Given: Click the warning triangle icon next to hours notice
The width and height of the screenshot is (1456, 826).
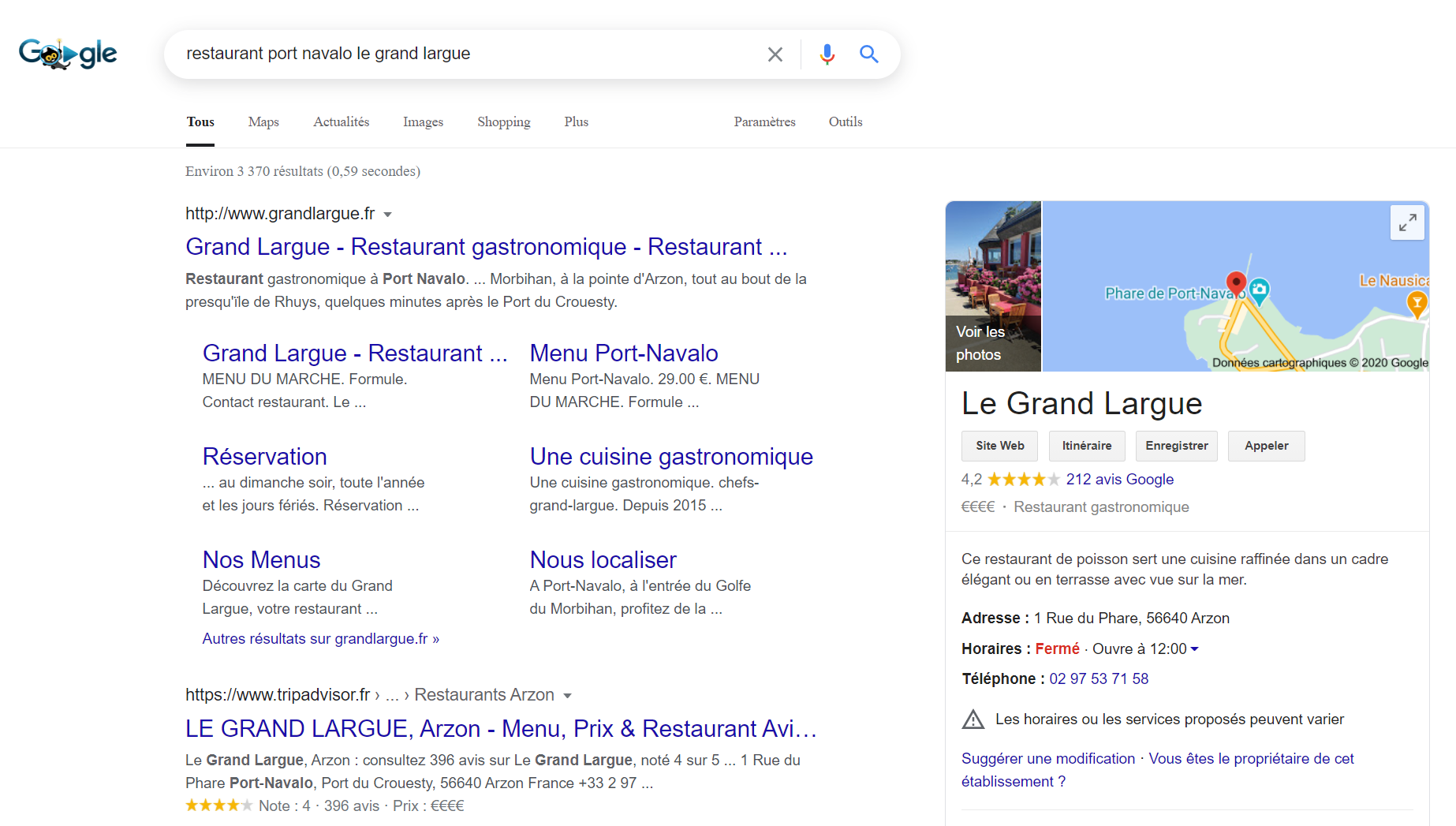Looking at the screenshot, I should tap(973, 719).
